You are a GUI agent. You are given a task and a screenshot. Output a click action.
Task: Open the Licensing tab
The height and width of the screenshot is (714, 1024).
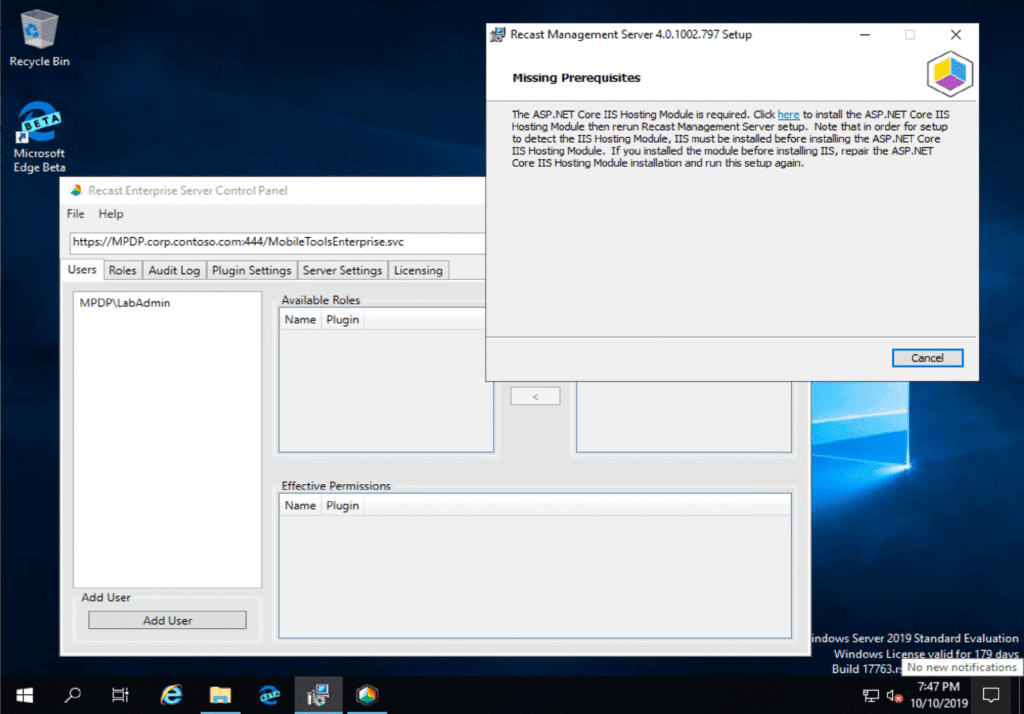[x=418, y=270]
